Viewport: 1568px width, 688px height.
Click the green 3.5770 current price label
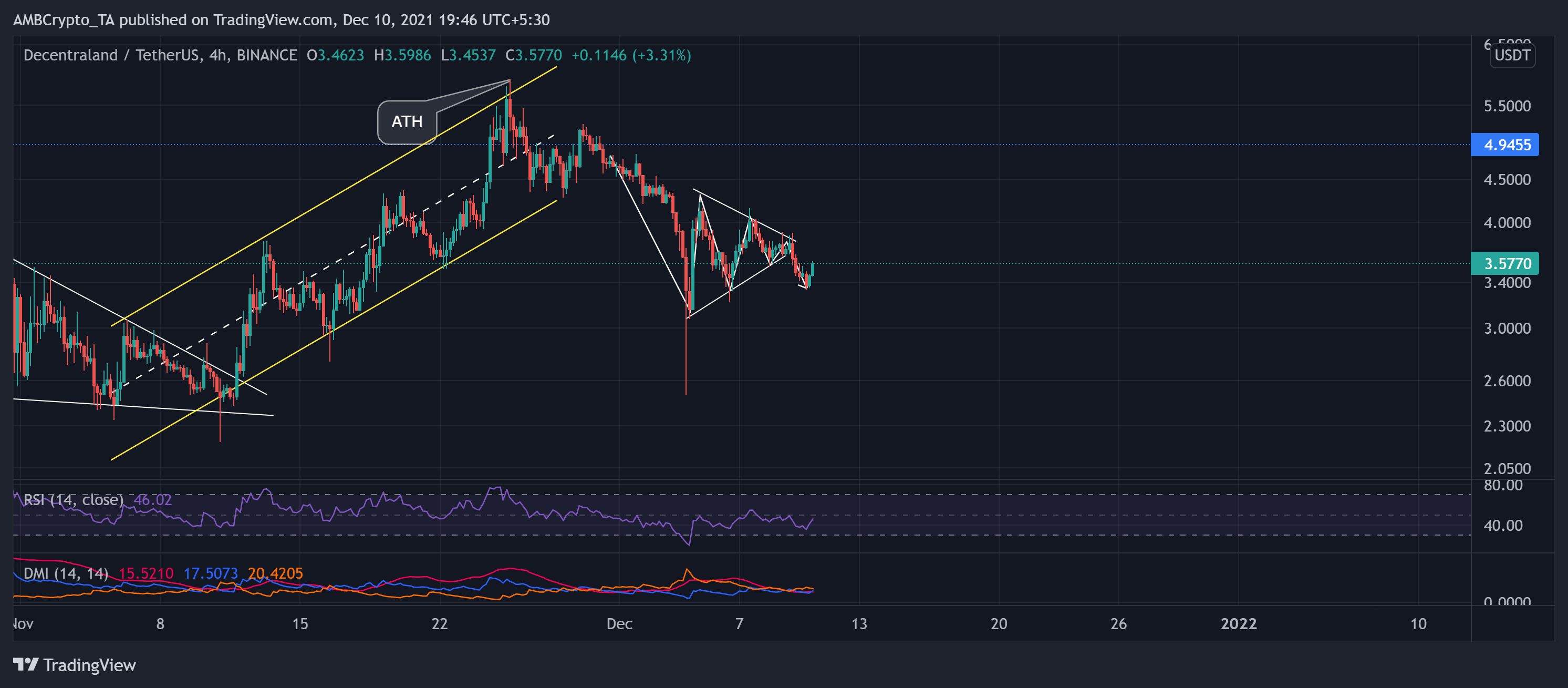[1504, 264]
